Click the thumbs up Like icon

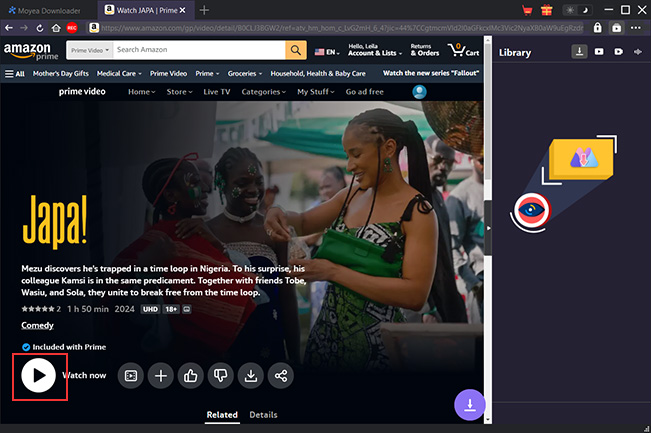[190, 376]
